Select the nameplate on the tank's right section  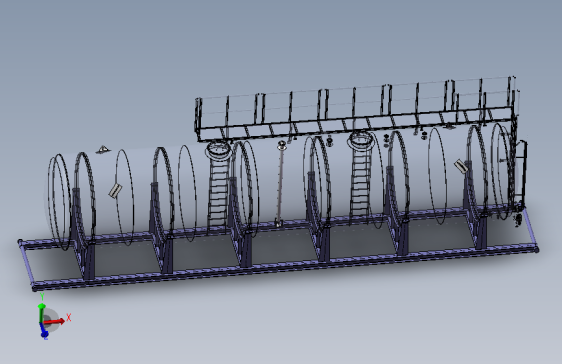click(461, 166)
